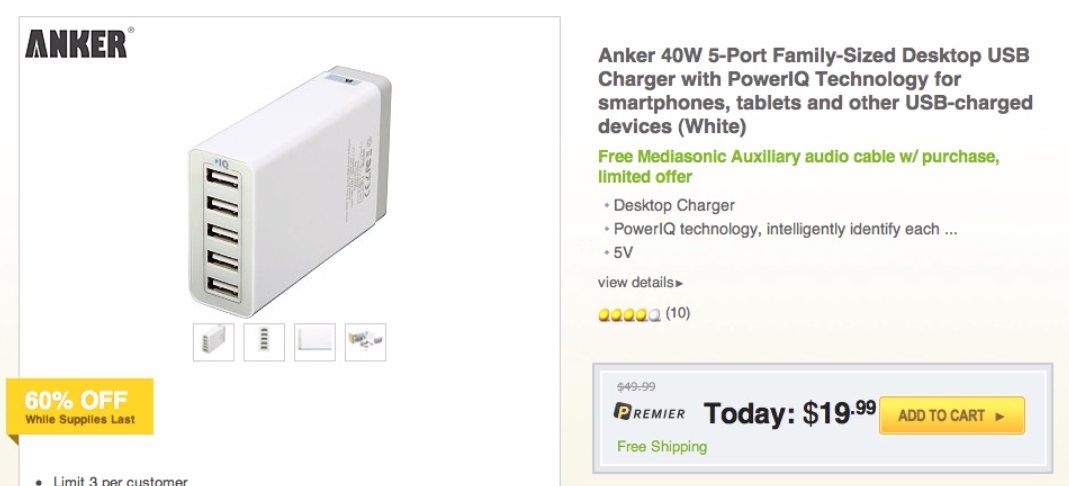Click the Free Mediasonic audio cable offer
The width and height of the screenshot is (1069, 486).
[x=798, y=167]
